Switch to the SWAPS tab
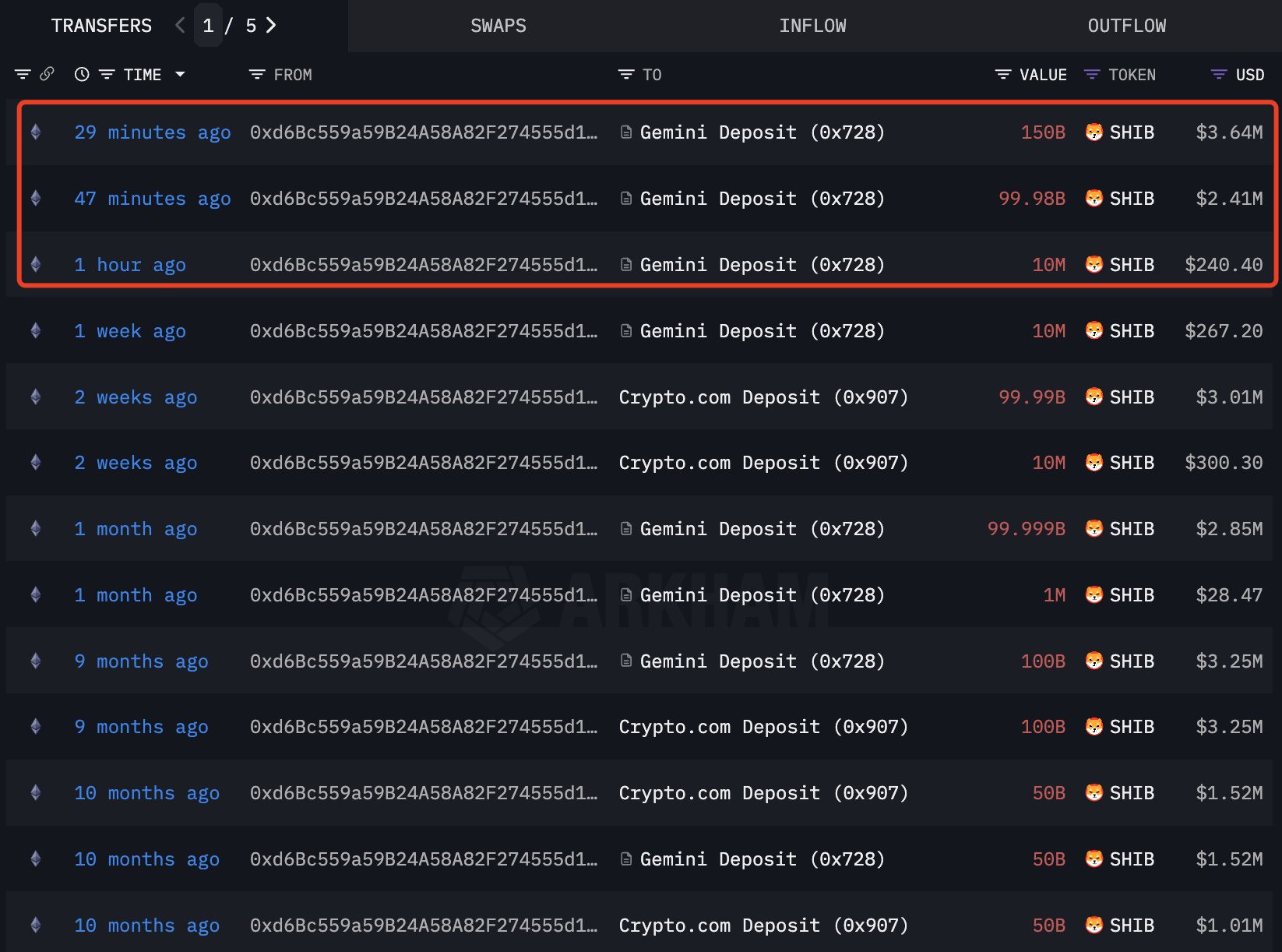The height and width of the screenshot is (952, 1282). 498,26
